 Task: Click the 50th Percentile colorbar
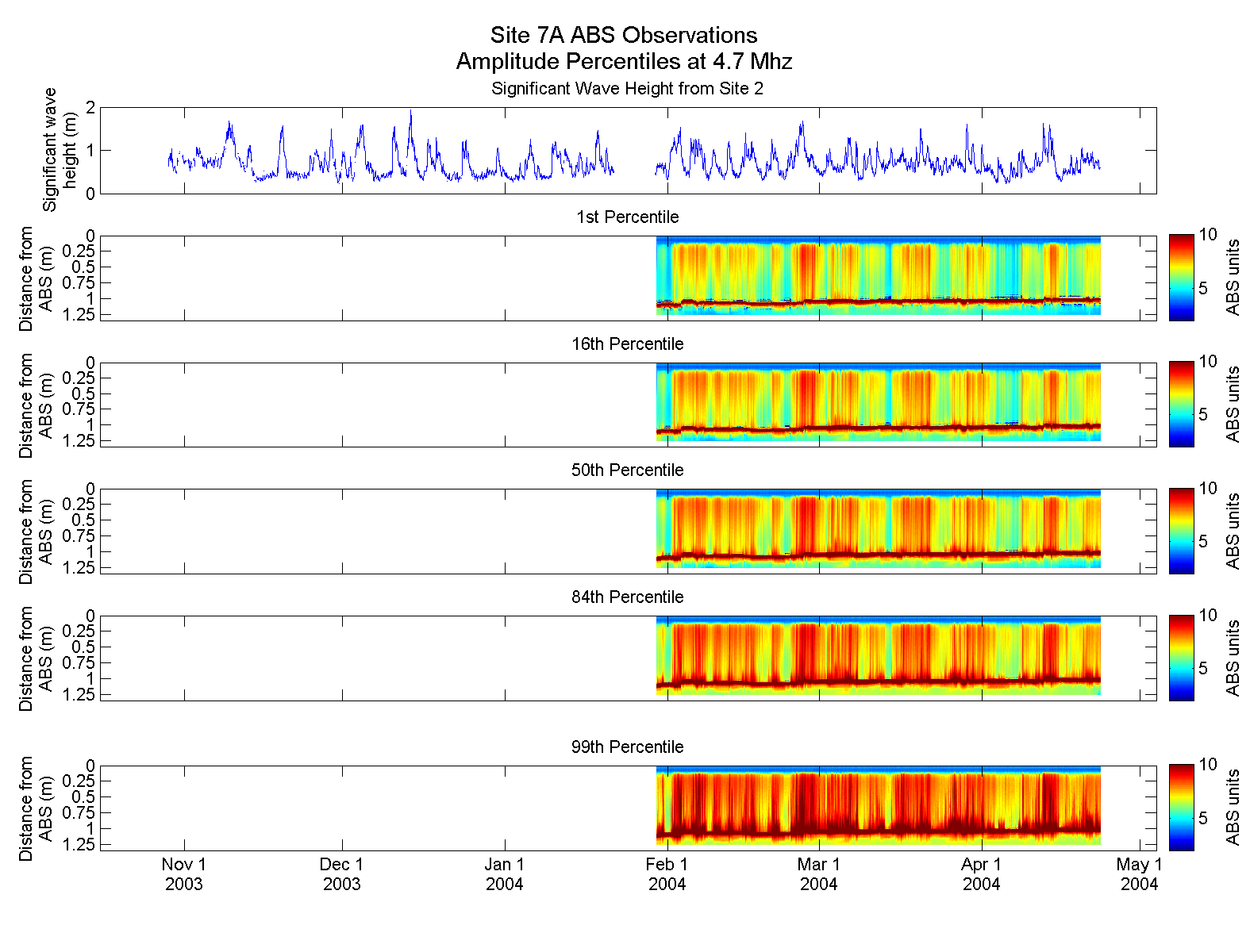1181,531
